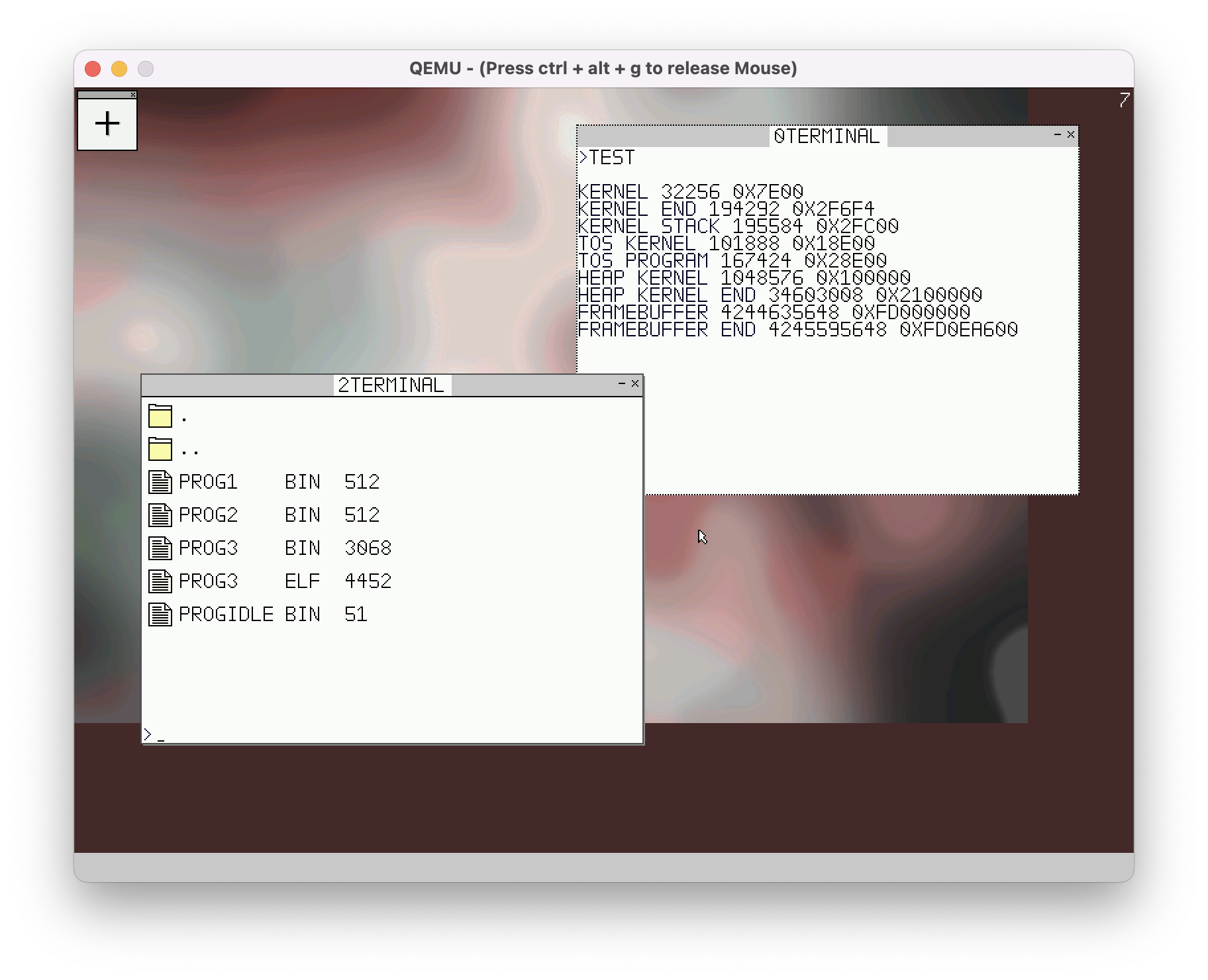Focus the 0TERMINAL title bar label

tap(827, 136)
